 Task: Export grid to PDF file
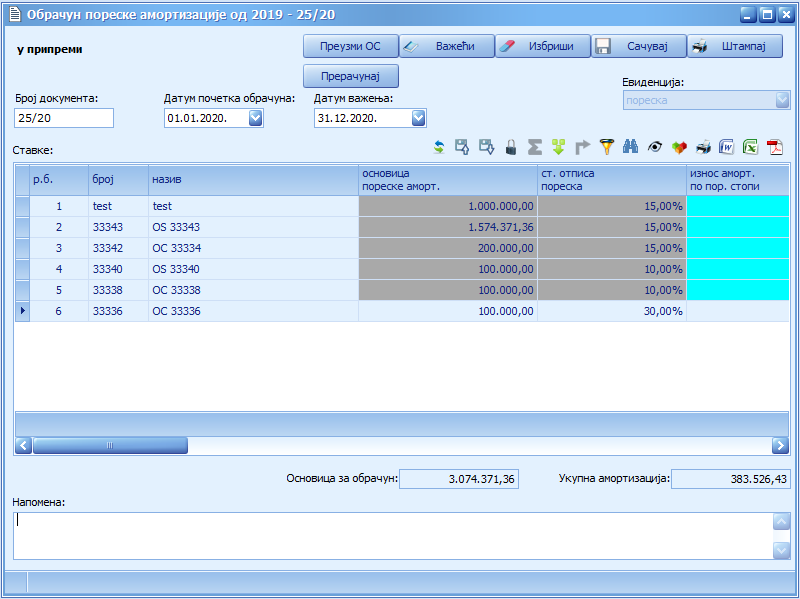[775, 147]
